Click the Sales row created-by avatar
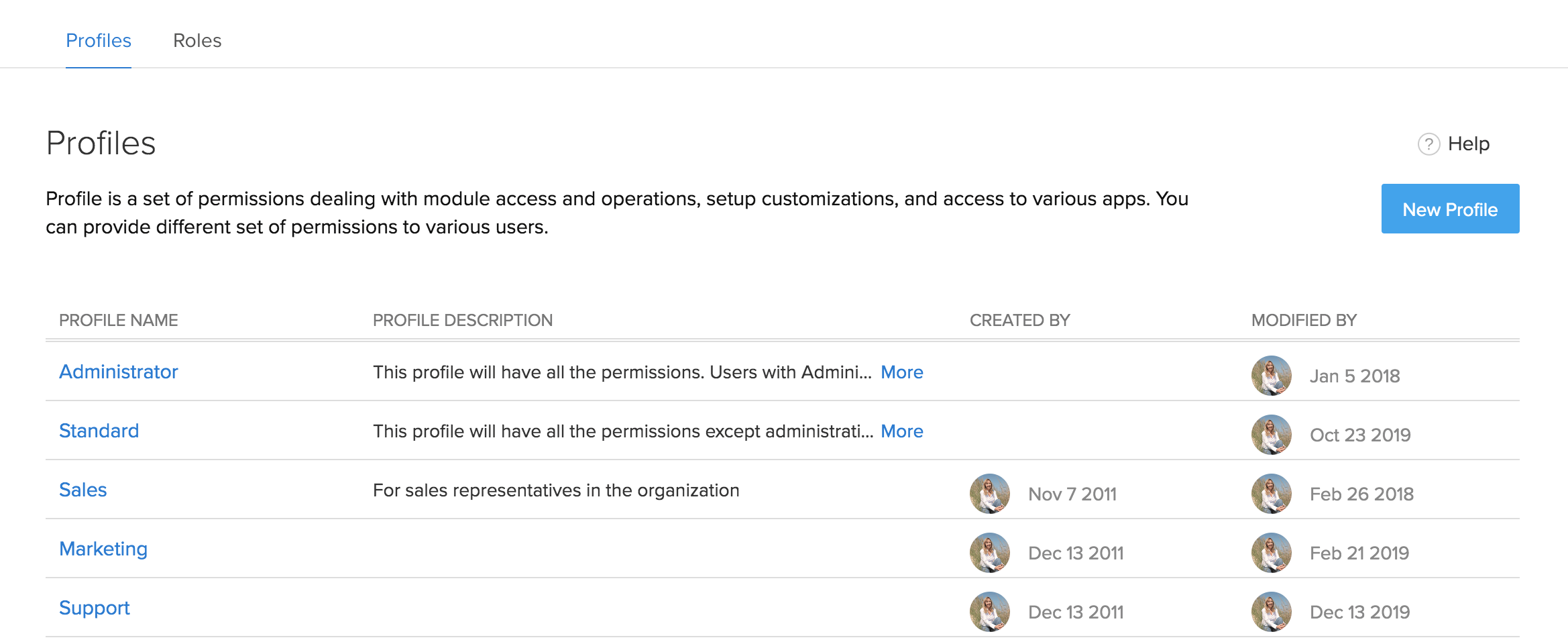 [989, 494]
